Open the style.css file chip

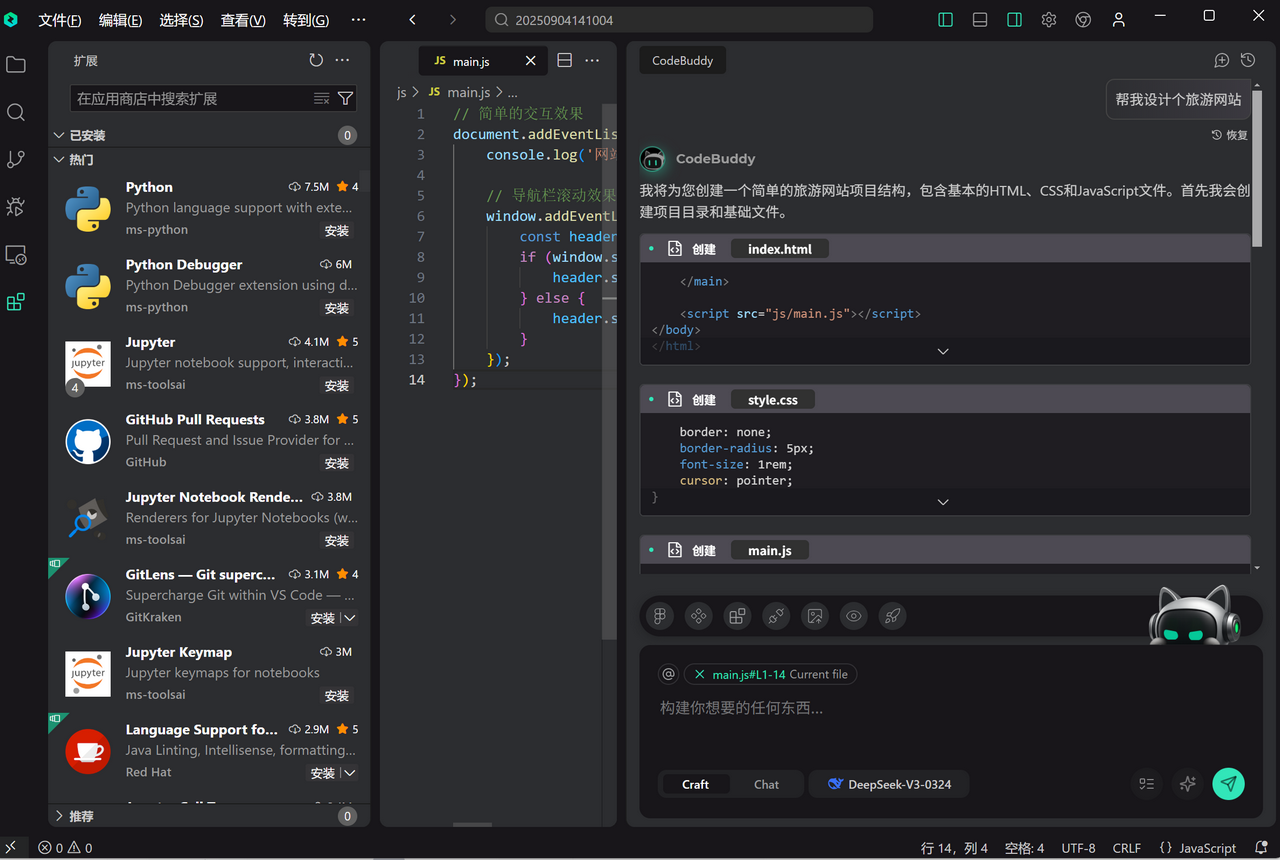tap(772, 400)
